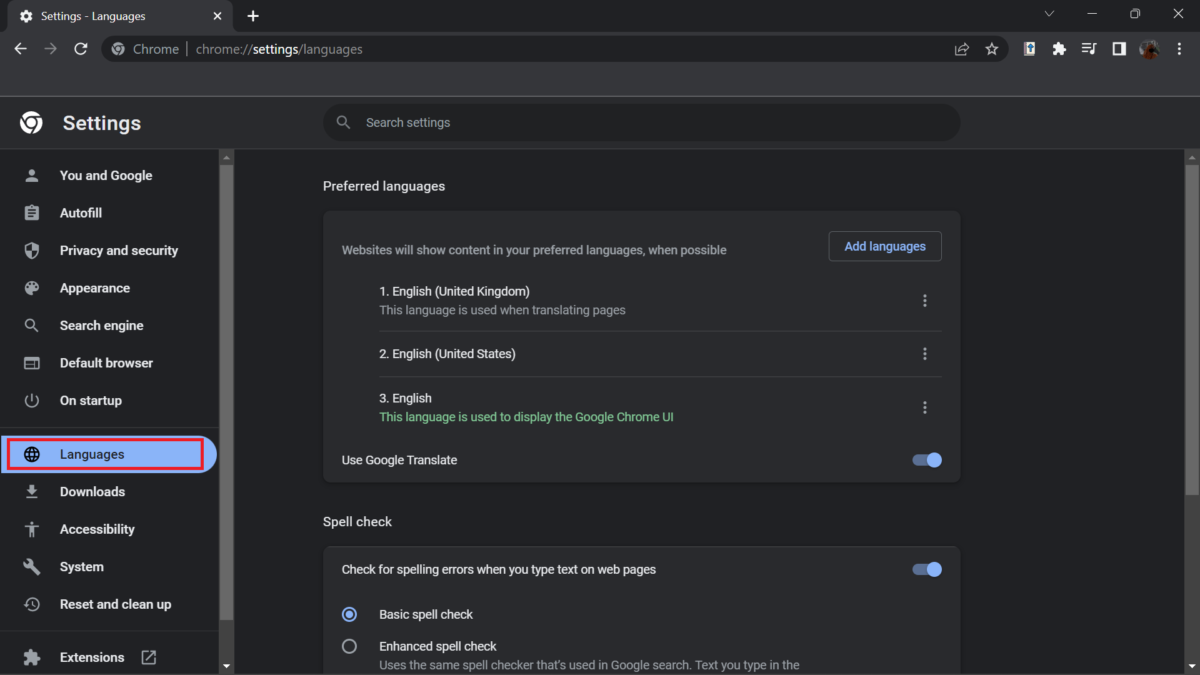Open more actions menu for English (United States)
The width and height of the screenshot is (1200, 675).
pos(924,354)
